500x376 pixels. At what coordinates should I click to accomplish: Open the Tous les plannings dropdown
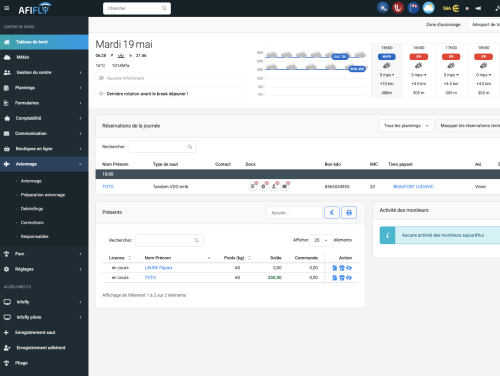(406, 126)
